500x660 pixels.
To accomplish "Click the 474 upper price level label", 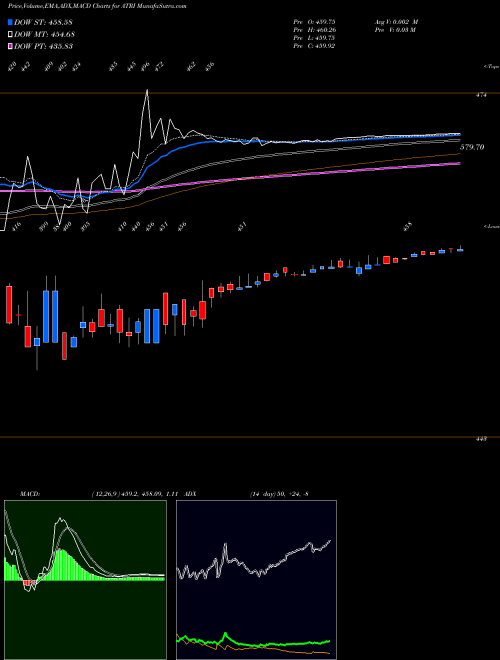I will pos(481,95).
